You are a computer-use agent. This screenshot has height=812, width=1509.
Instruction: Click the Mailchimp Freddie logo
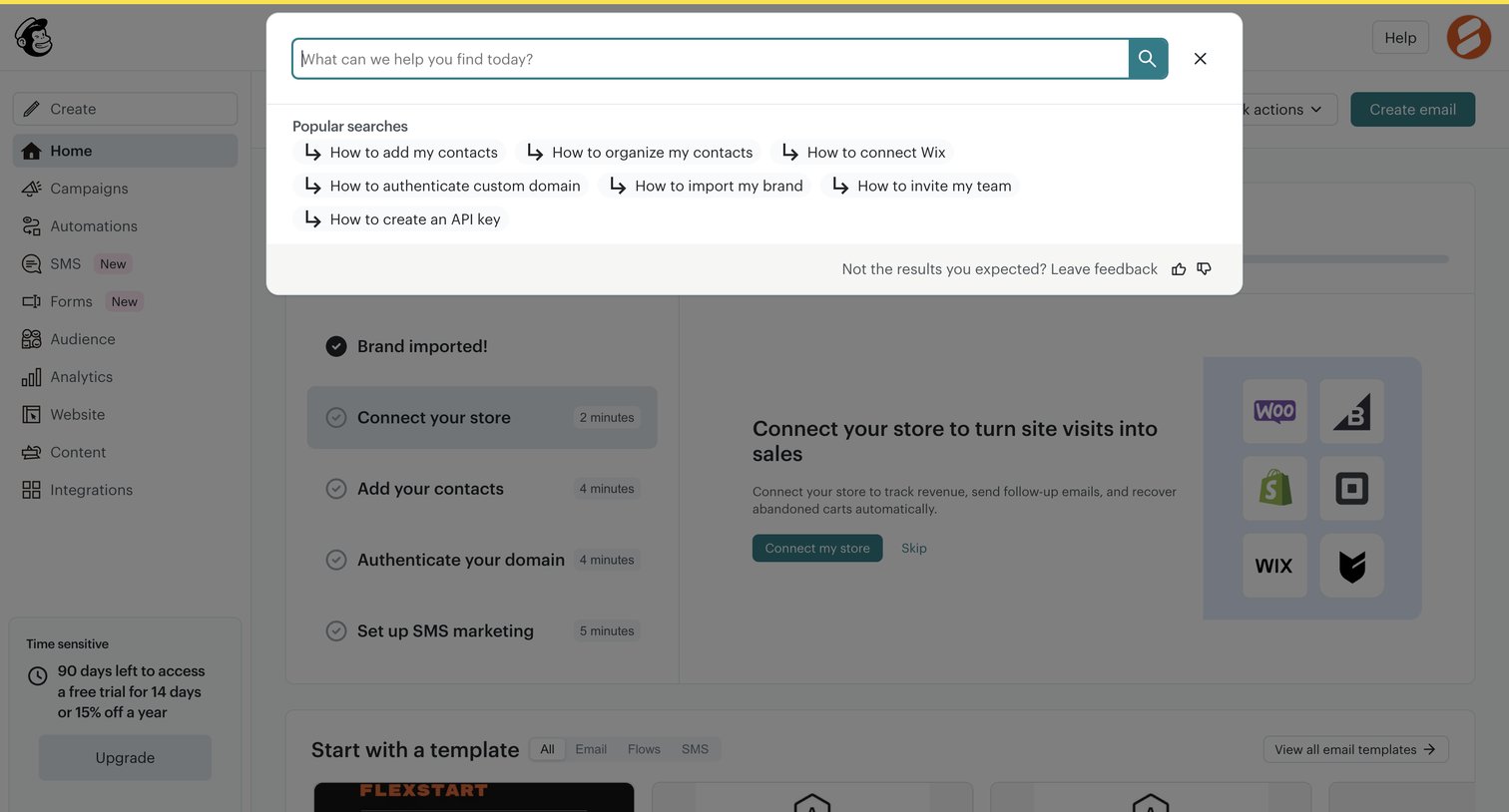coord(33,38)
